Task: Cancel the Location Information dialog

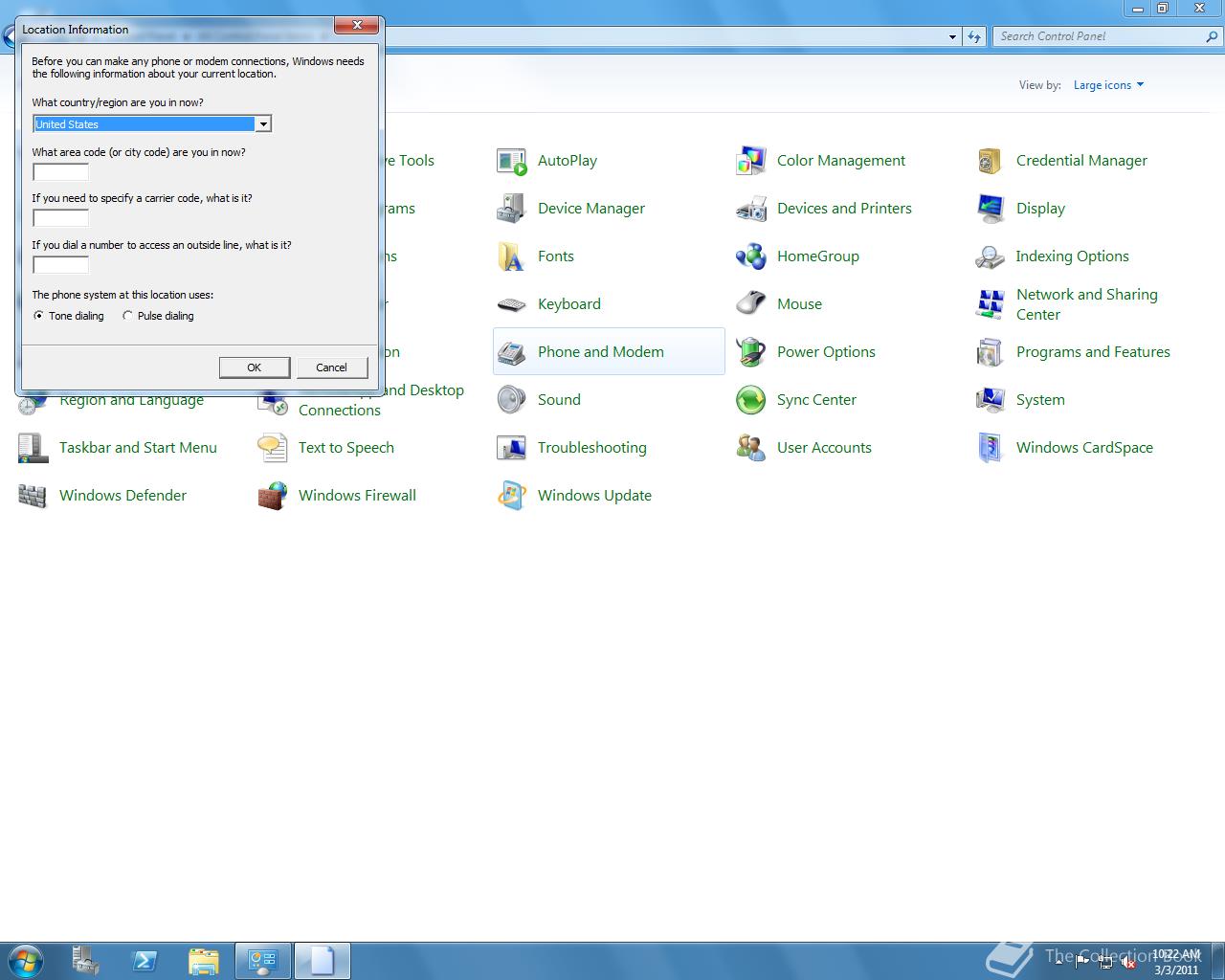Action: click(x=331, y=367)
